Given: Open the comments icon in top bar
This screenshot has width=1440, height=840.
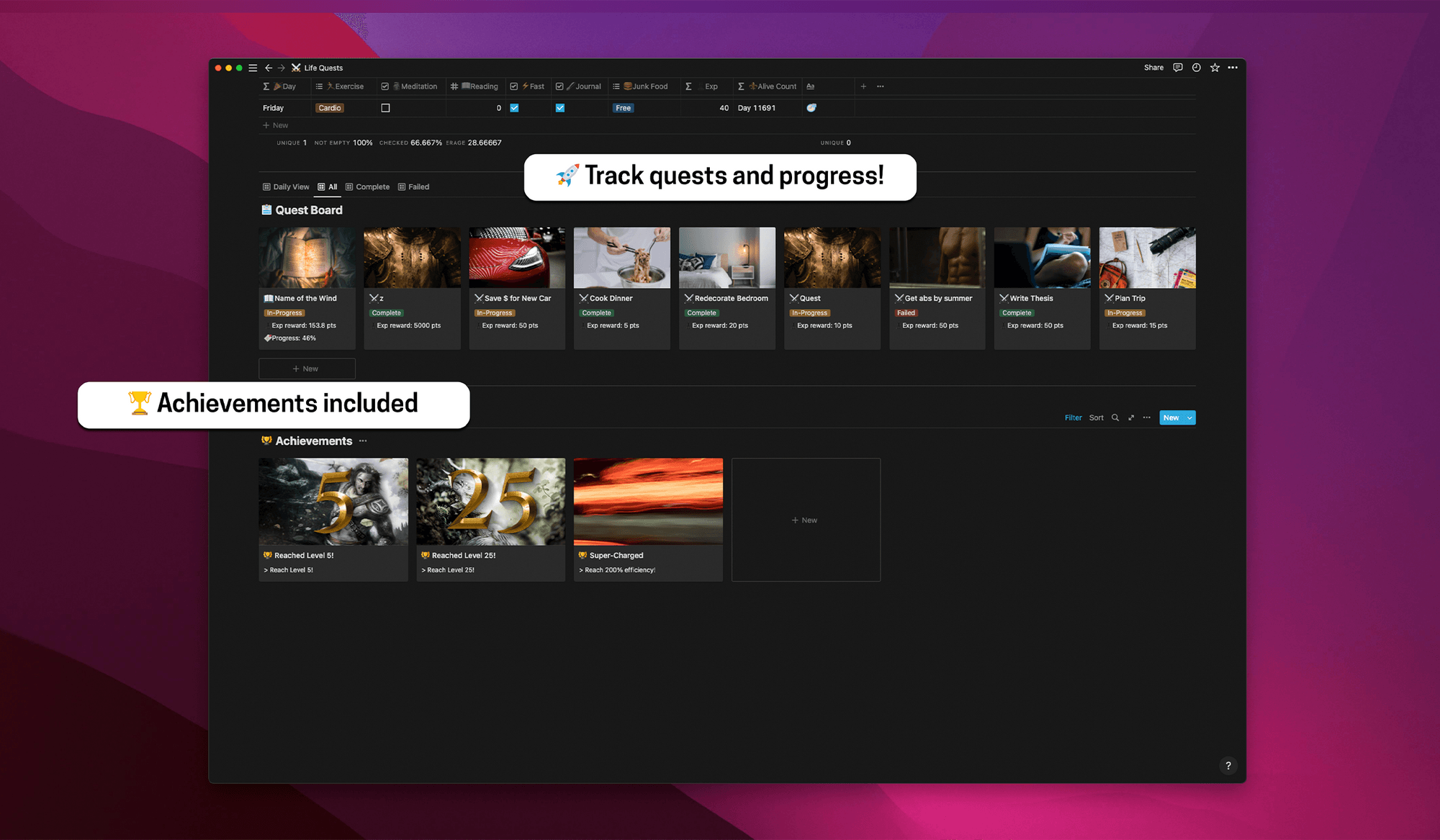Looking at the screenshot, I should [x=1178, y=68].
